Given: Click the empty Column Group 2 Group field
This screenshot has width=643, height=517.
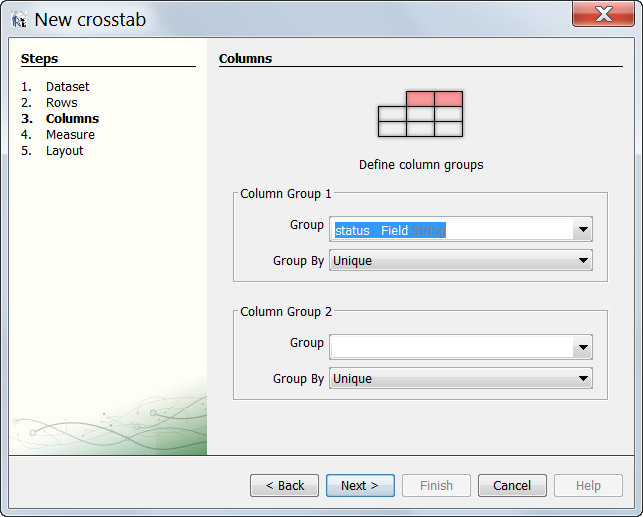Looking at the screenshot, I should tap(450, 347).
